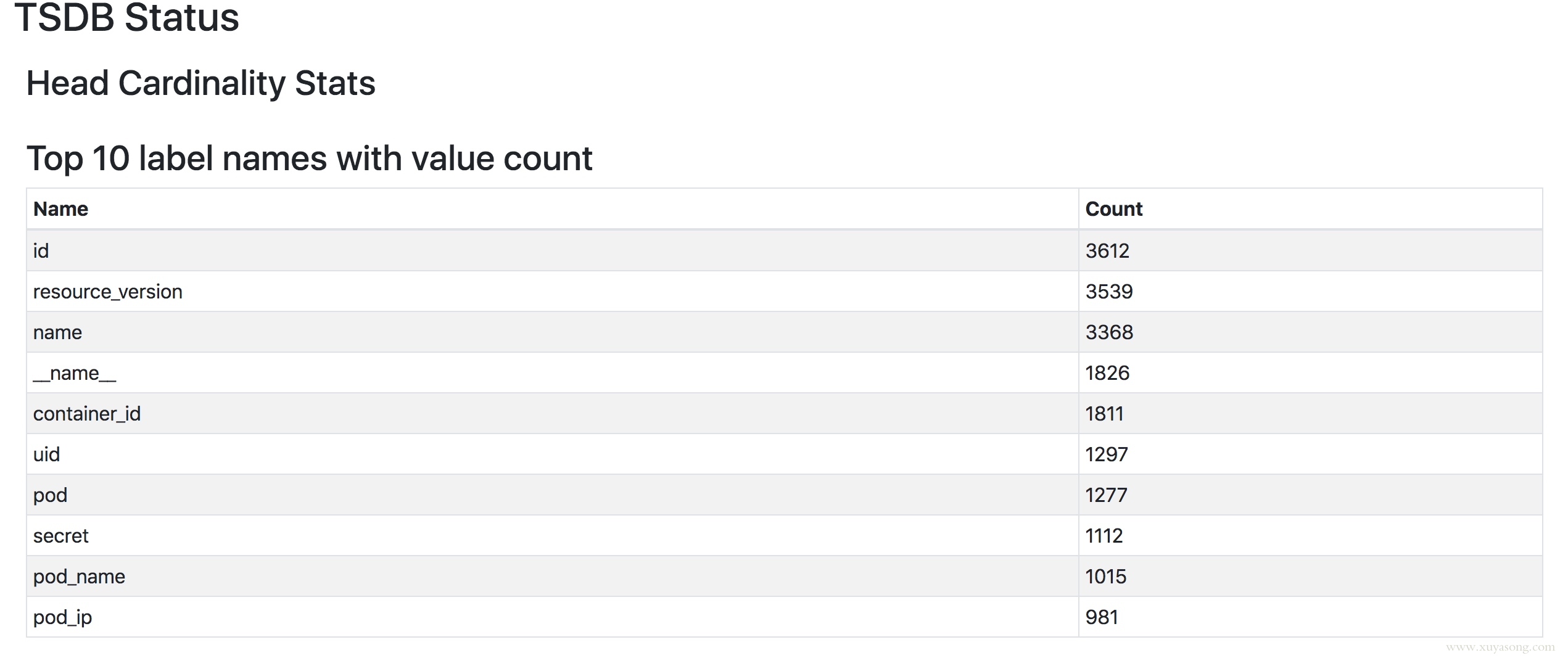1568x666 pixels.
Task: Click the Name column header
Action: (60, 209)
